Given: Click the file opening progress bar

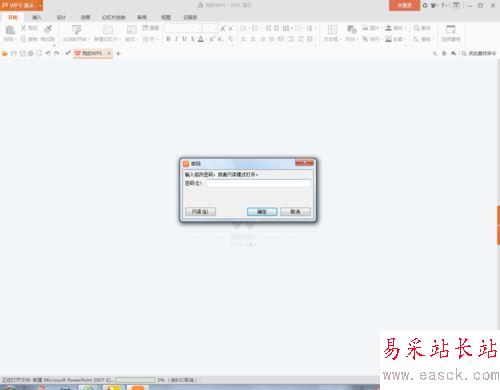Looking at the screenshot, I should pyautogui.click(x=135, y=380).
